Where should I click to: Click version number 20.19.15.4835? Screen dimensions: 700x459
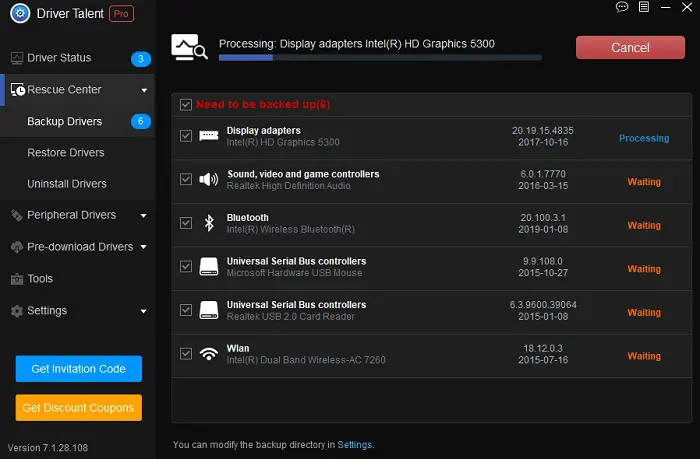click(x=542, y=131)
